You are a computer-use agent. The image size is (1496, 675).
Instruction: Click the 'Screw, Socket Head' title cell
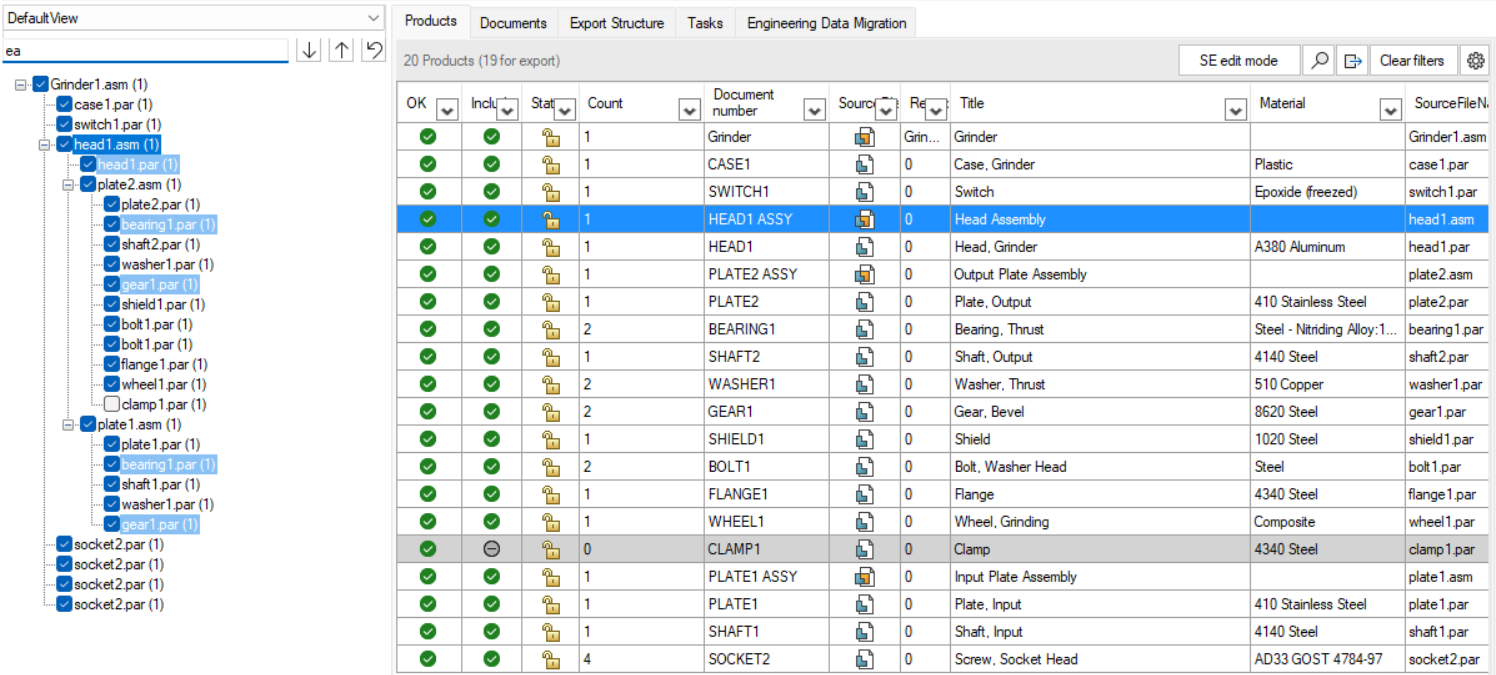coord(1100,659)
